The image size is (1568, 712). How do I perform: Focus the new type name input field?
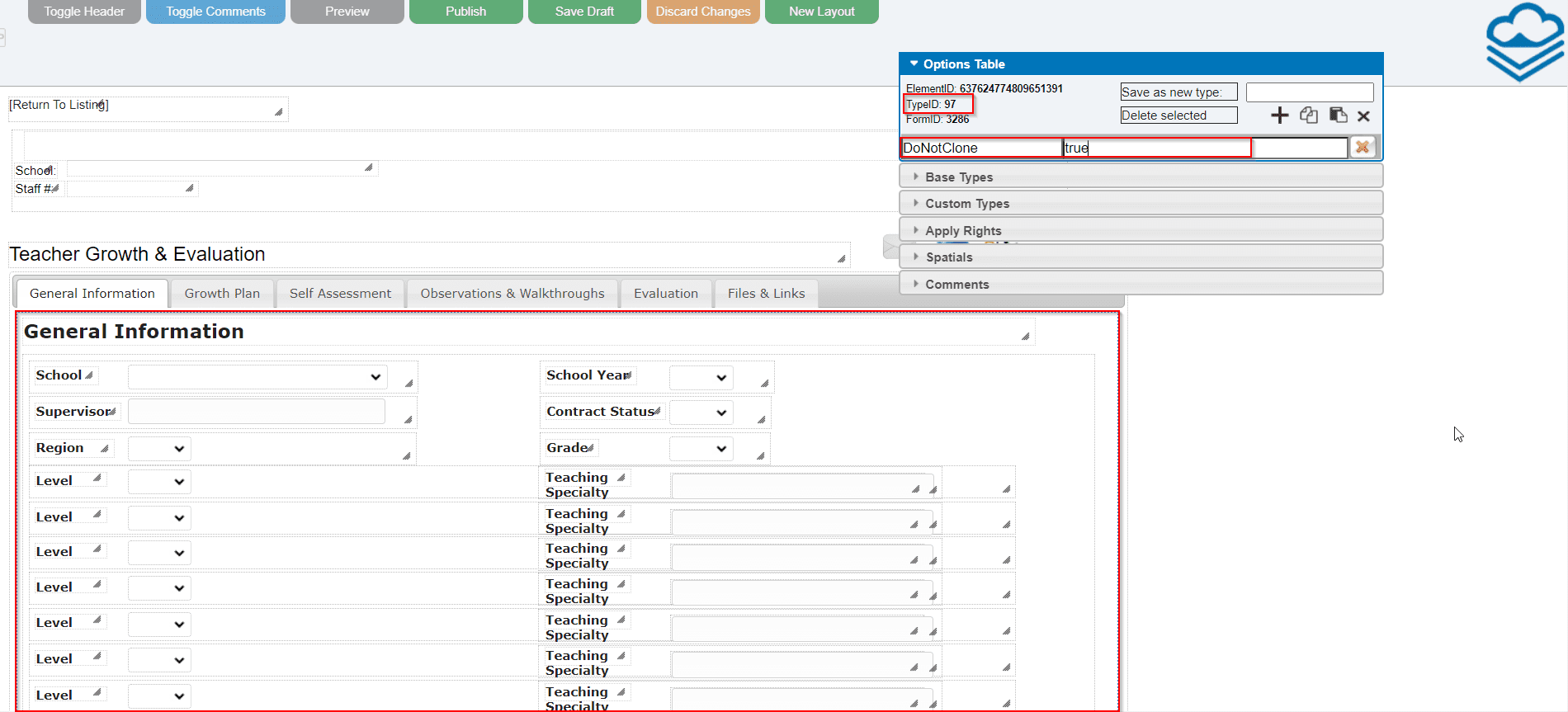coord(1310,92)
